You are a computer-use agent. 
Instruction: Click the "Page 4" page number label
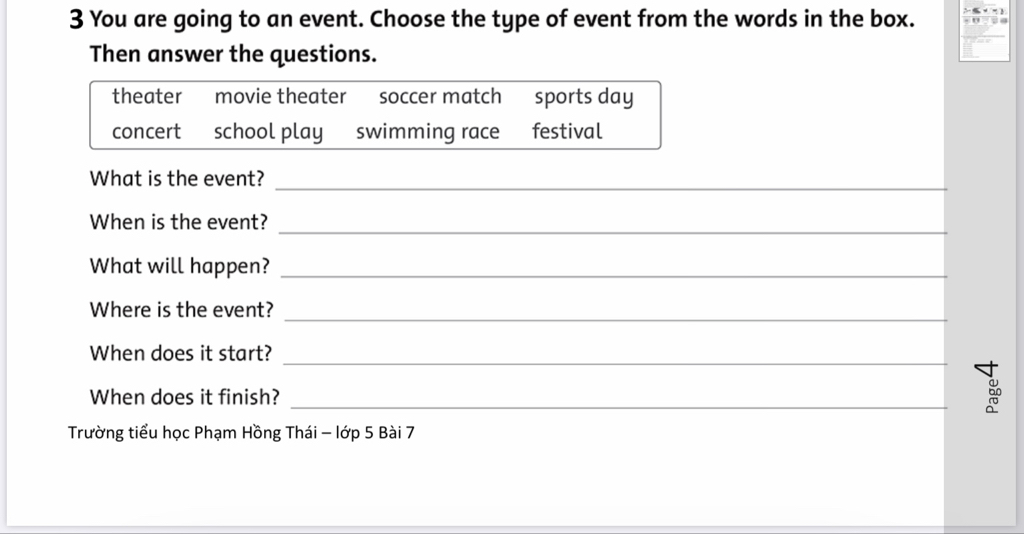coord(987,387)
